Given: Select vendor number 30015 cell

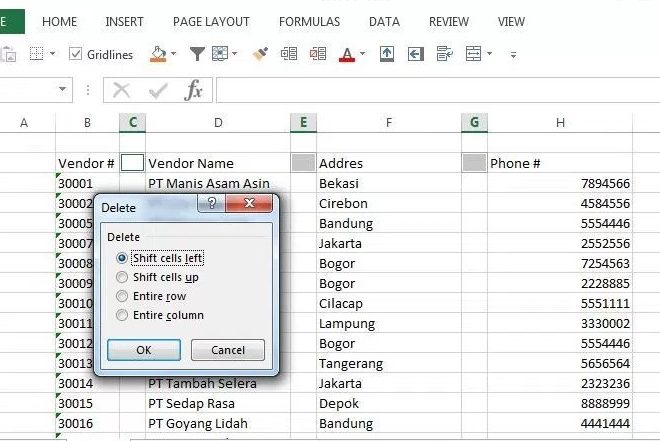Looking at the screenshot, I should [88, 404].
